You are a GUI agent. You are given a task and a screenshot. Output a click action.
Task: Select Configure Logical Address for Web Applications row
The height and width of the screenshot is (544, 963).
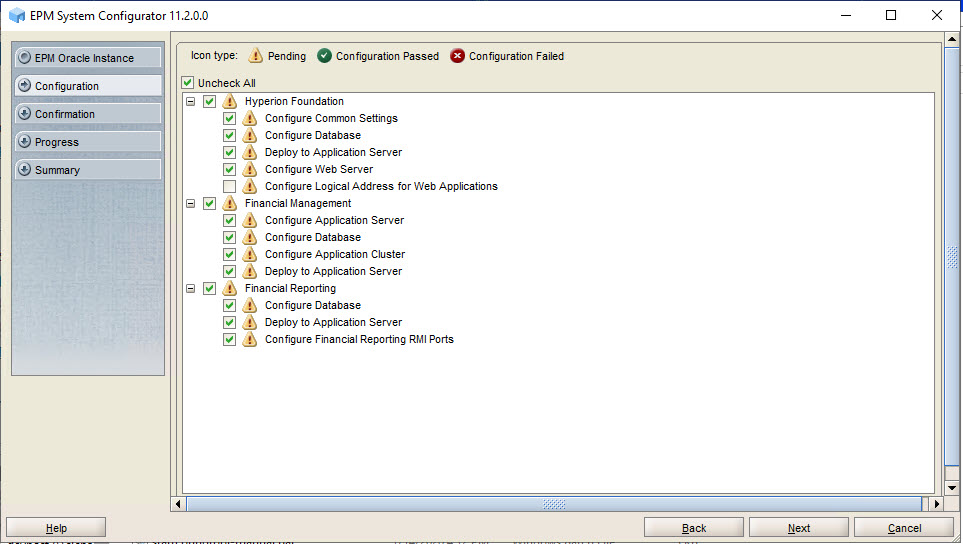pos(381,186)
